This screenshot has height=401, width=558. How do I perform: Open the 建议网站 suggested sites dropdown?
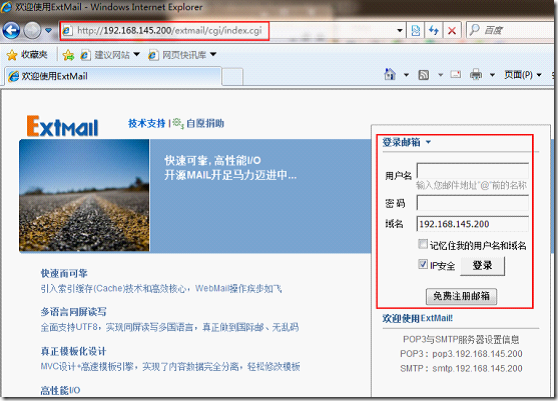tap(110, 55)
